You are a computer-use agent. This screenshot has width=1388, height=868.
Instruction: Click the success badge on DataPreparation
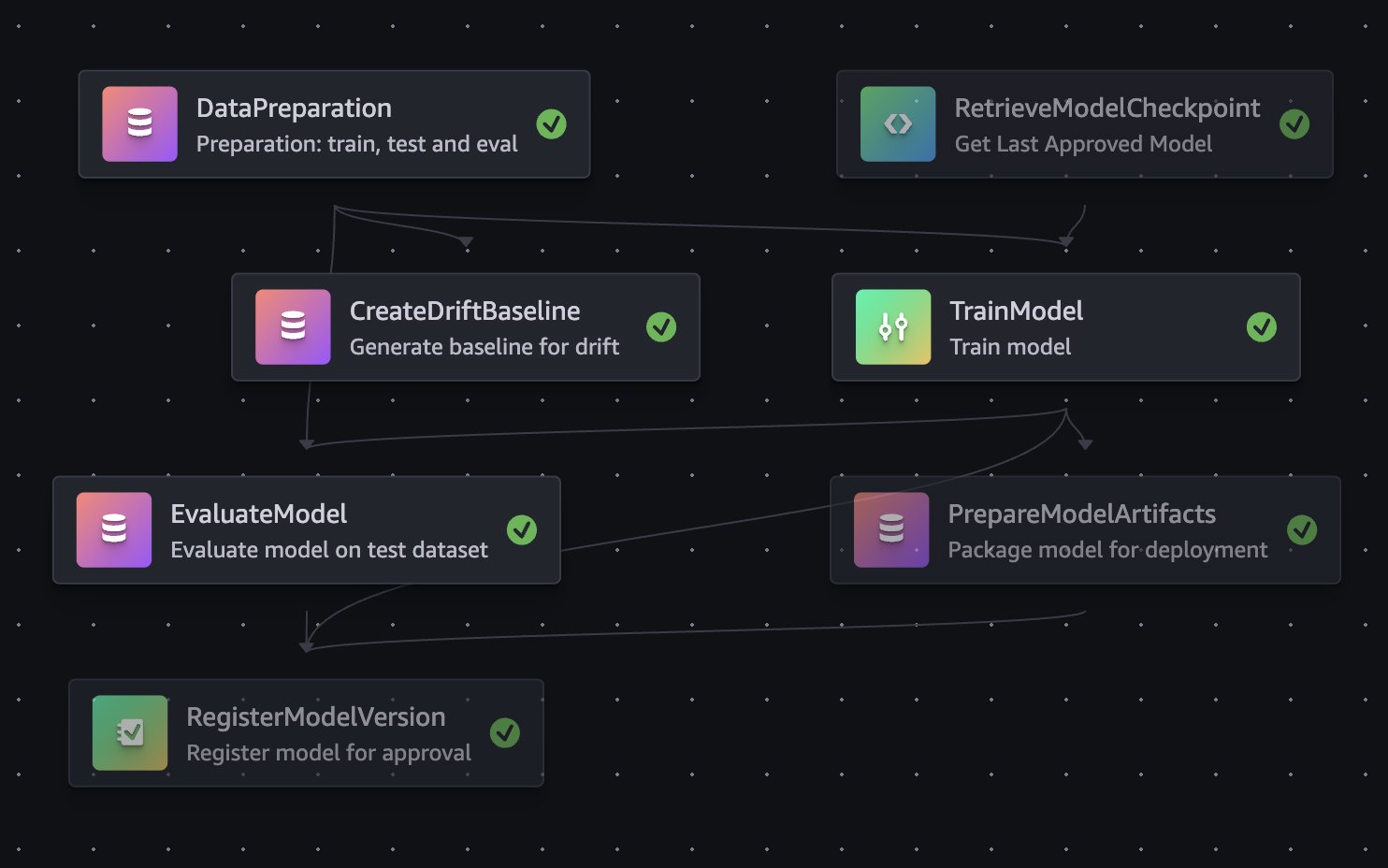[551, 123]
